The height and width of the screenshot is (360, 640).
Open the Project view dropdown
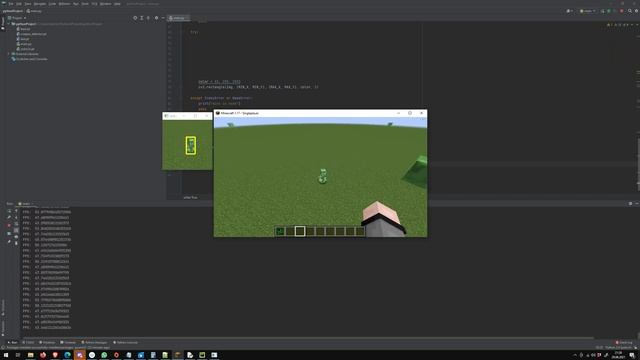tap(17, 18)
